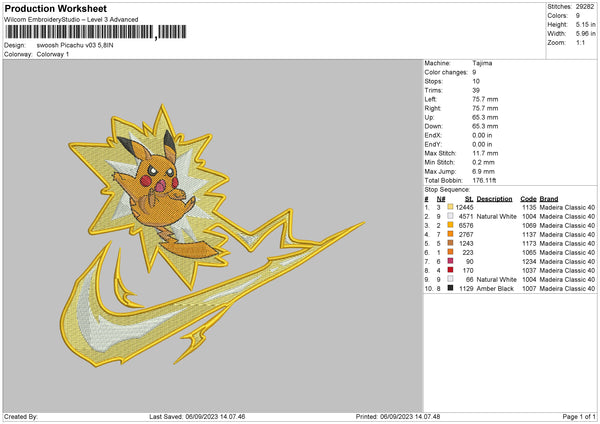Choose the black swatch for Amber Black
600x424 pixels.
coord(450,288)
